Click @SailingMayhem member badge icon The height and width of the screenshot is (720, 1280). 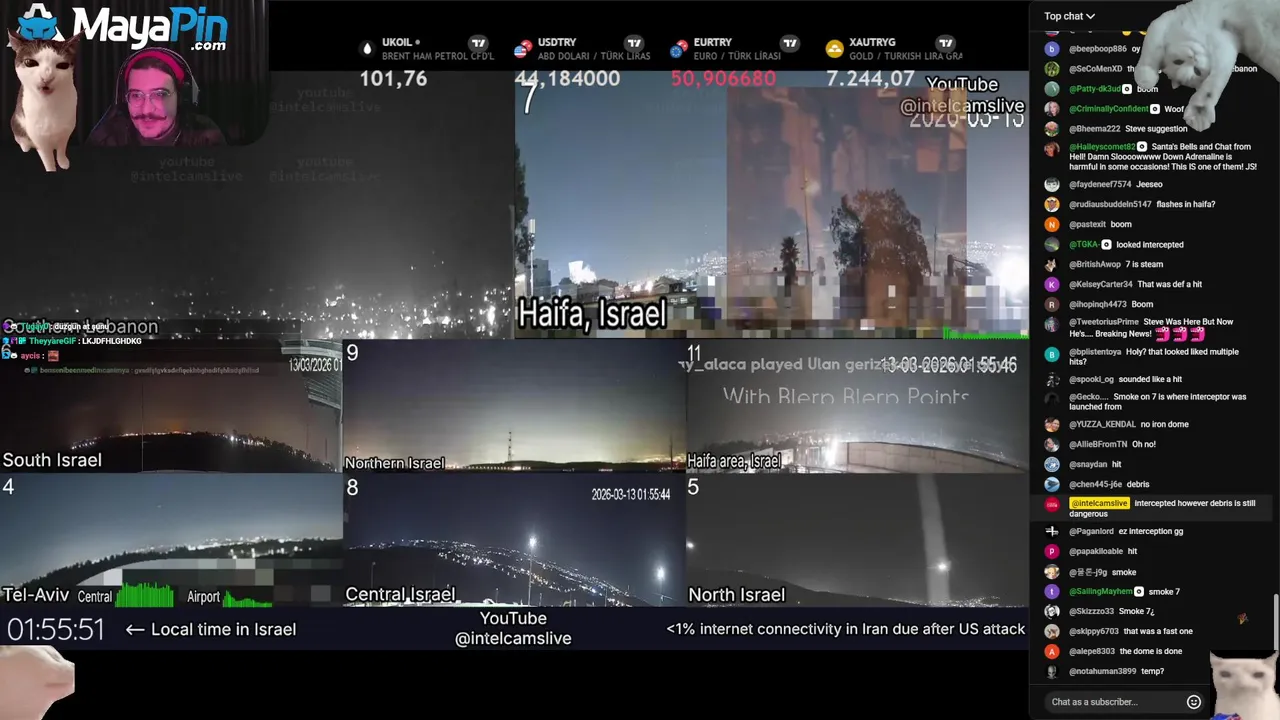(1139, 591)
